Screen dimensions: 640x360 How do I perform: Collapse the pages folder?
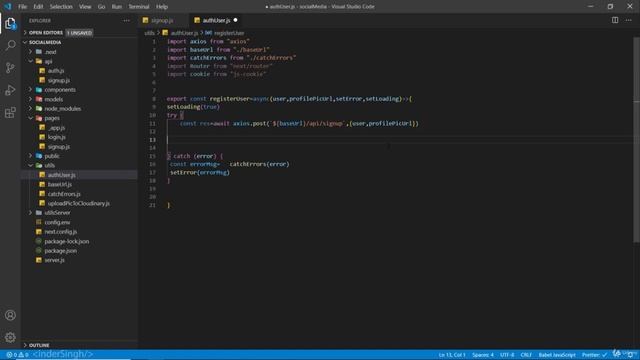click(x=52, y=118)
